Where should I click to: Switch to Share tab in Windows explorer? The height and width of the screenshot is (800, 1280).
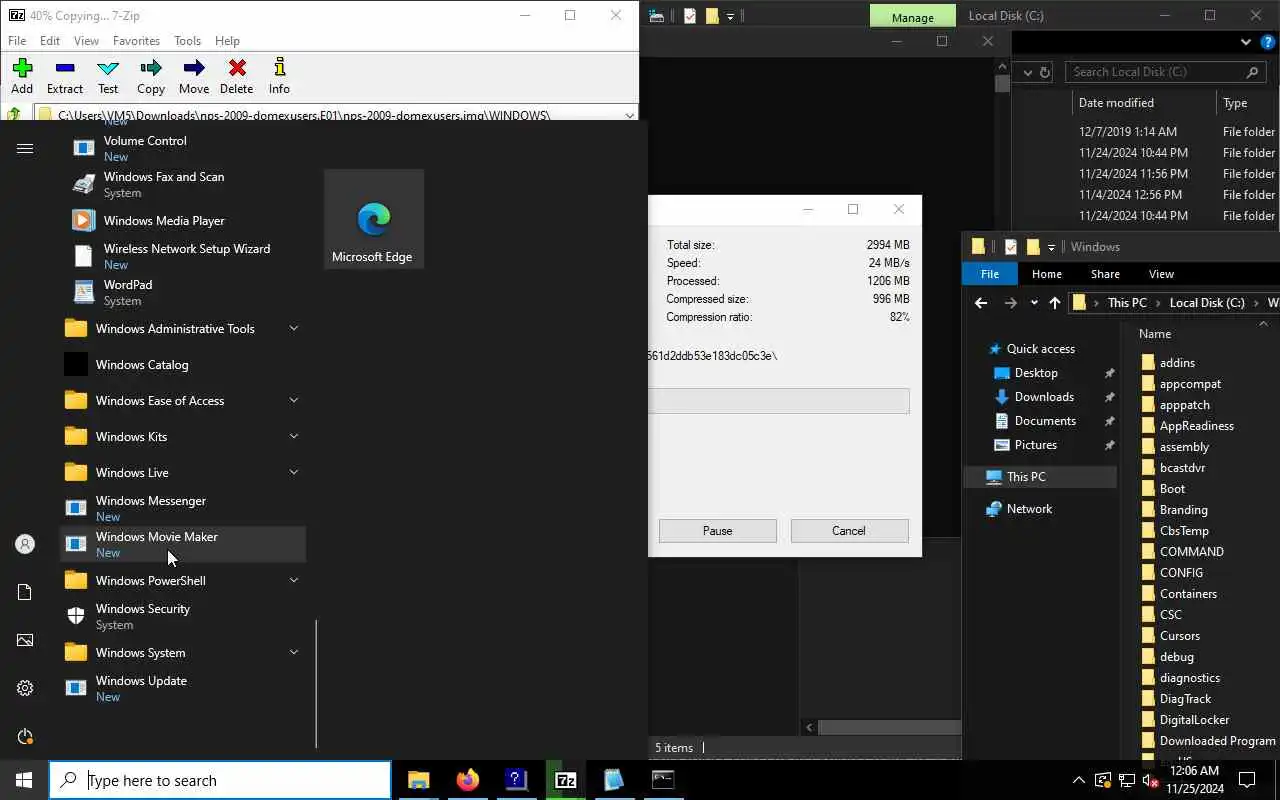[1105, 274]
